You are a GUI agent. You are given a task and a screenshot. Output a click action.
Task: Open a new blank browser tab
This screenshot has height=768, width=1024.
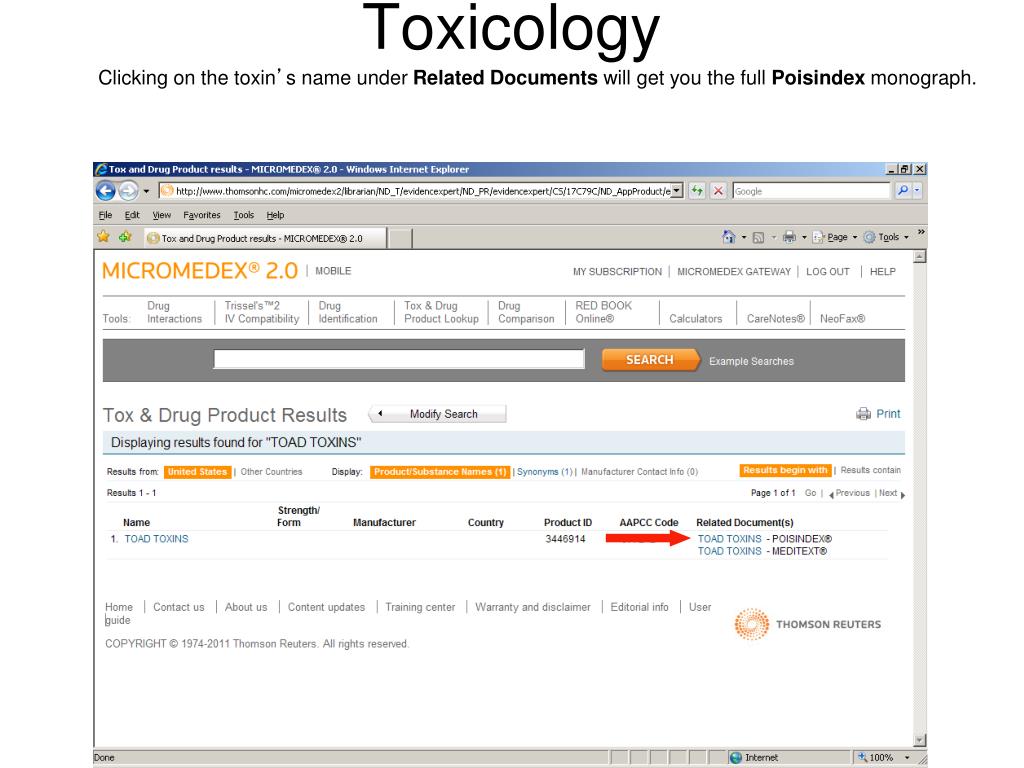pos(400,238)
